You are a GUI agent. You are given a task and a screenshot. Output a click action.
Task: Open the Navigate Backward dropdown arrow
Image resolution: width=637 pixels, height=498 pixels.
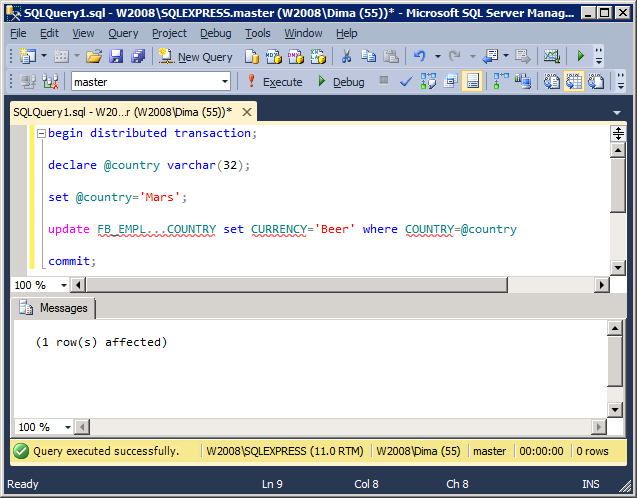pyautogui.click(x=506, y=56)
